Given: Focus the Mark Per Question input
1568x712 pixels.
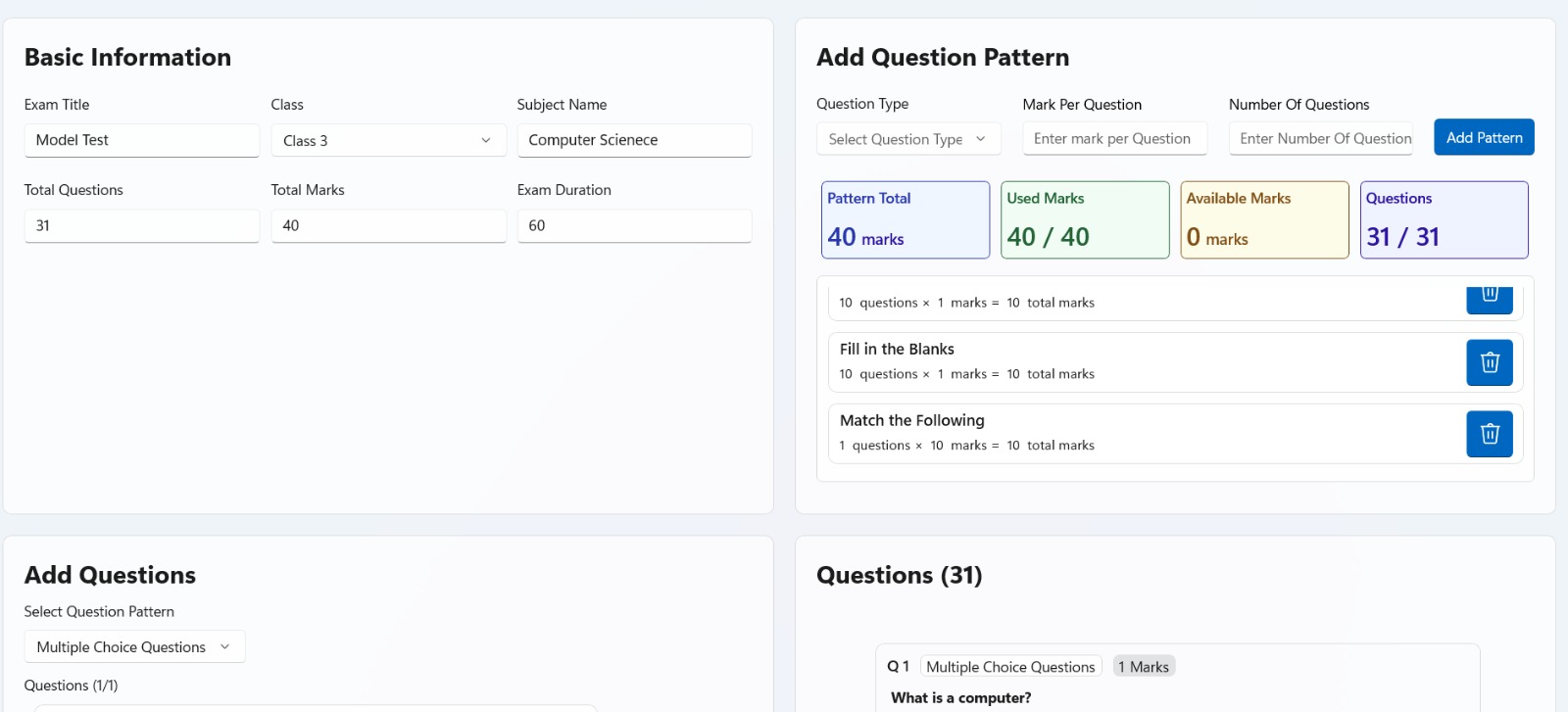Looking at the screenshot, I should [1113, 139].
